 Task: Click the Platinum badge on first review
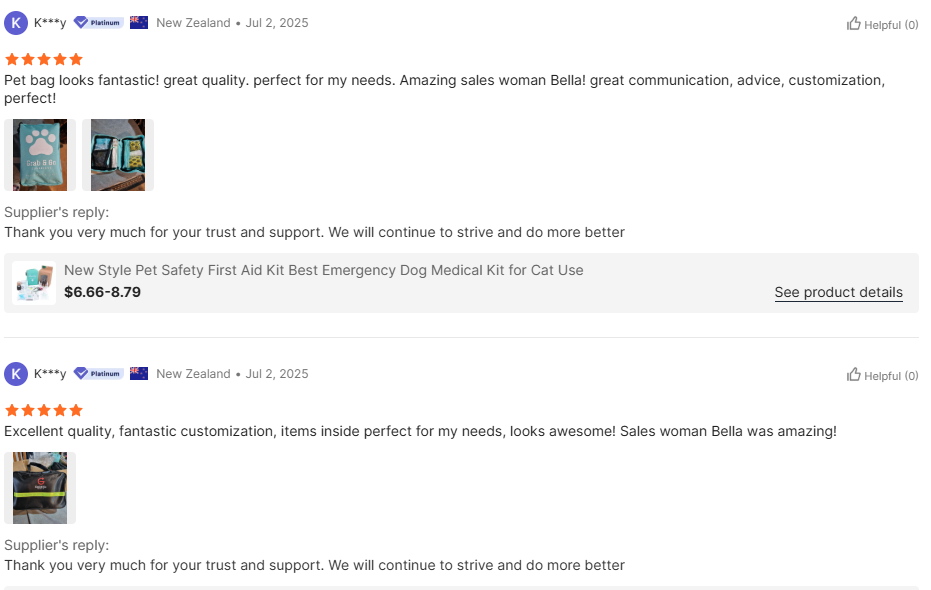click(x=98, y=23)
